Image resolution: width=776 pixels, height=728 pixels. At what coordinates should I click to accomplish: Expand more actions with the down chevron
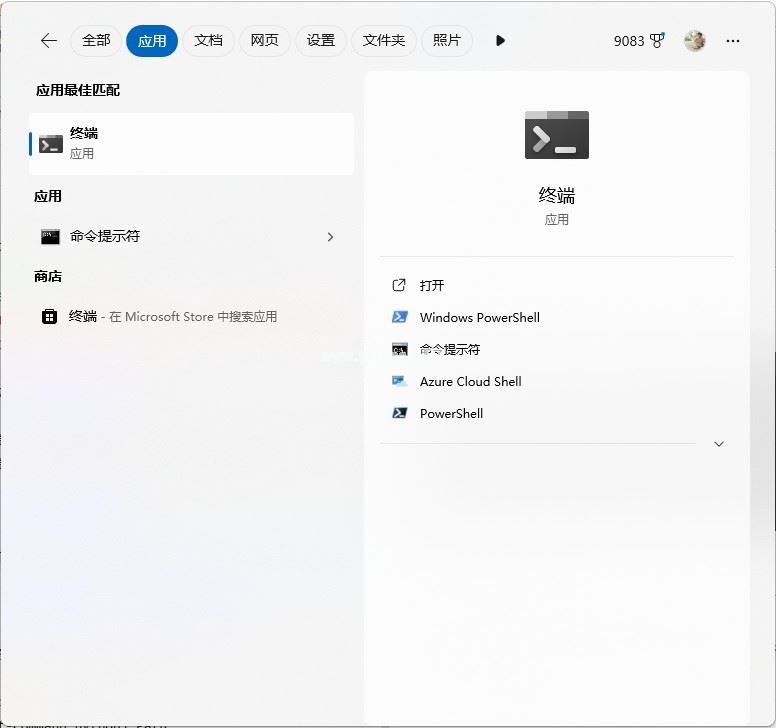point(719,444)
